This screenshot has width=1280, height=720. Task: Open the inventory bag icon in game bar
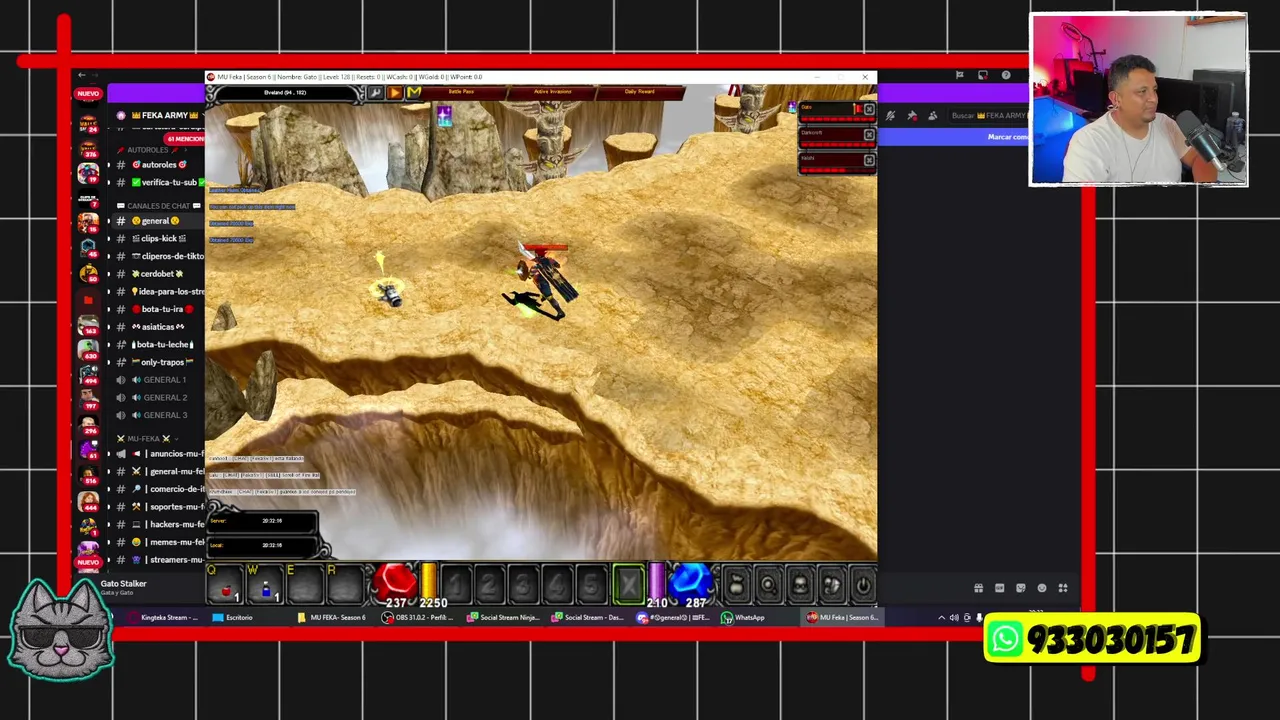(736, 586)
